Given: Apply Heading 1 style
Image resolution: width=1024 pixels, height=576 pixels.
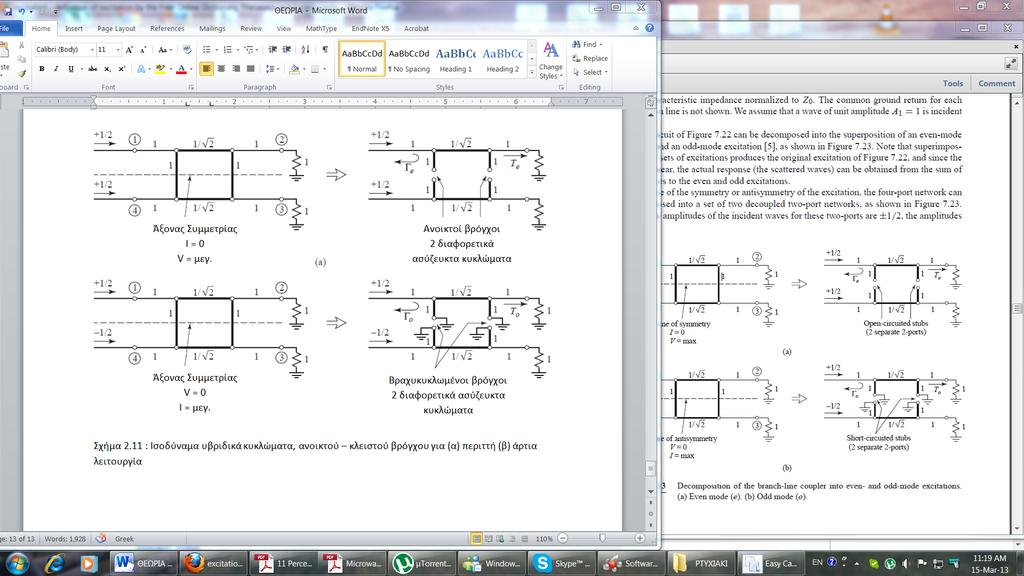Looking at the screenshot, I should coord(456,59).
